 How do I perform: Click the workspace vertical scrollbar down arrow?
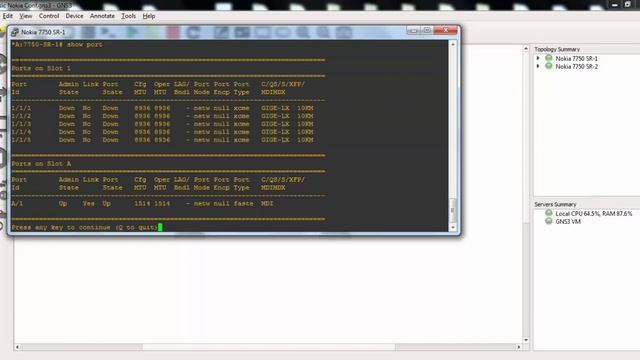click(526, 340)
